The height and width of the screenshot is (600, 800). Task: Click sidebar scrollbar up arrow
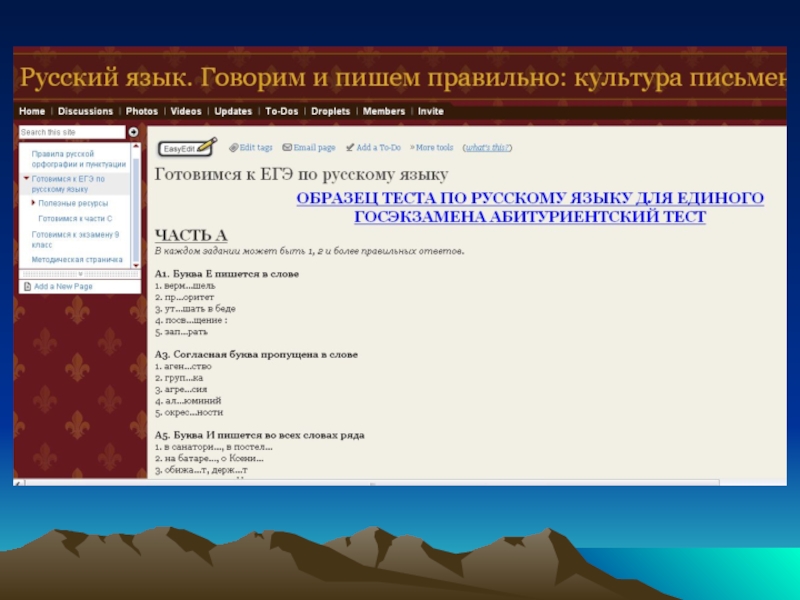(136, 147)
